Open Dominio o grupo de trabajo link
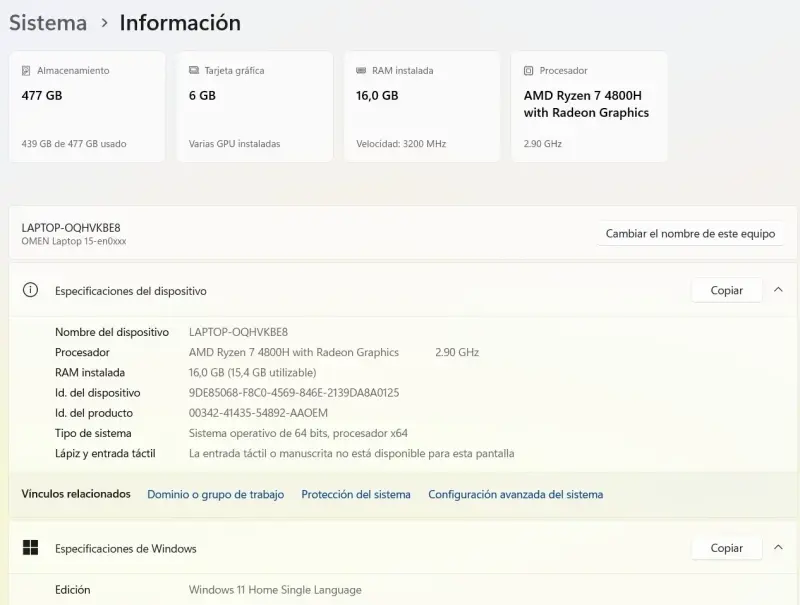 coord(215,494)
